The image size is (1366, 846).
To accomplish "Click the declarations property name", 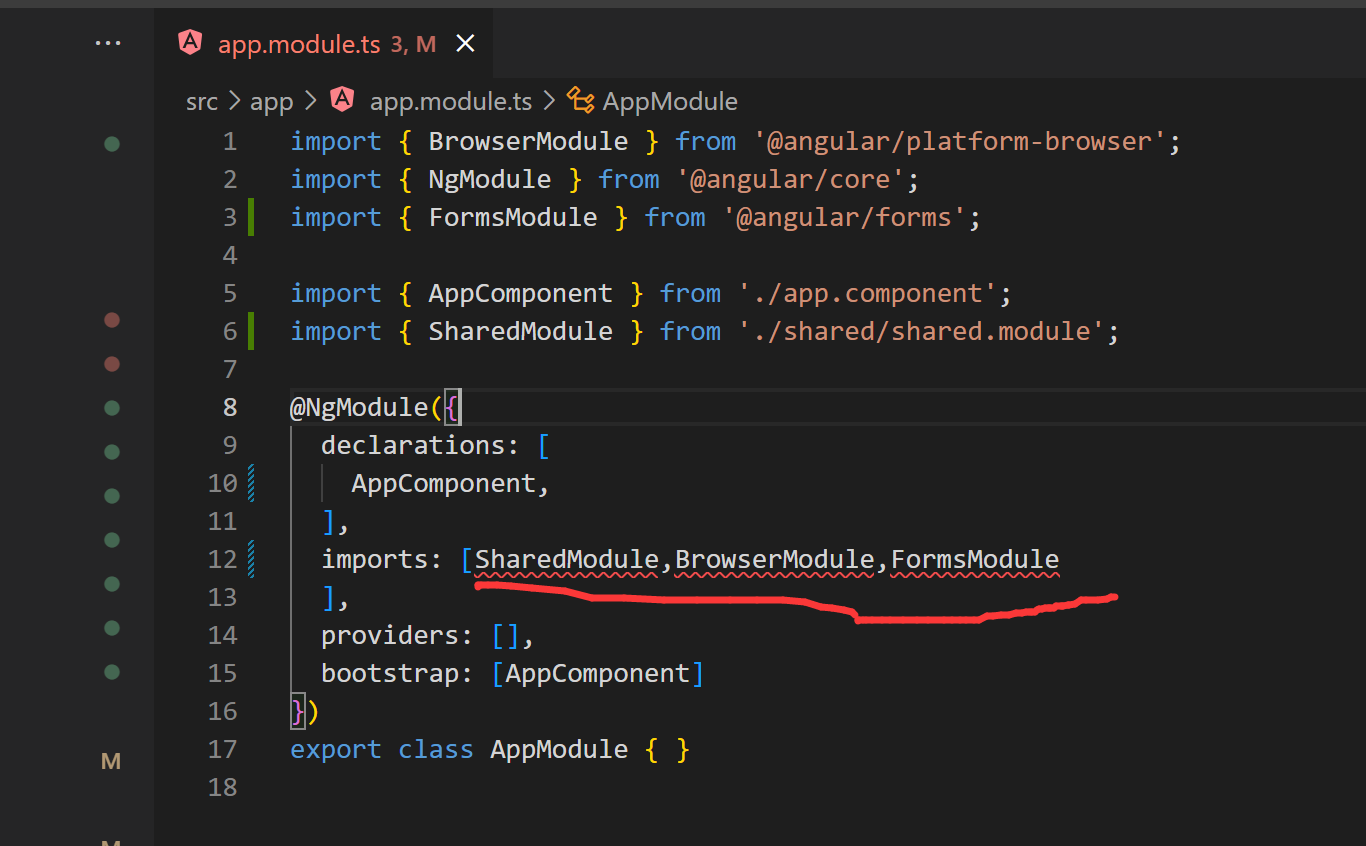I will [413, 446].
